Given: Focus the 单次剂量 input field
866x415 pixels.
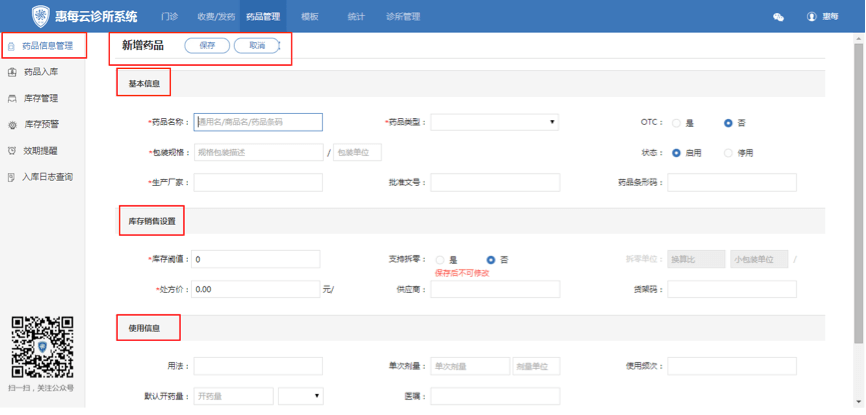Looking at the screenshot, I should coord(470,366).
